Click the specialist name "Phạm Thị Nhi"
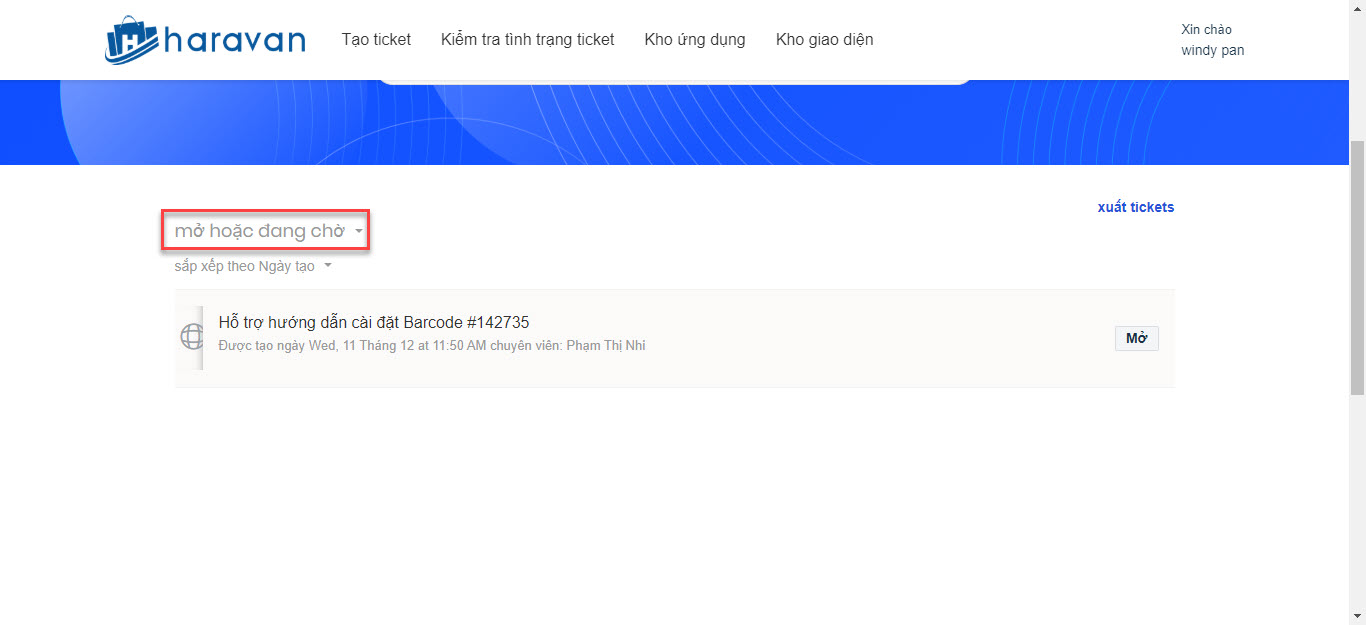1366x625 pixels. point(606,346)
